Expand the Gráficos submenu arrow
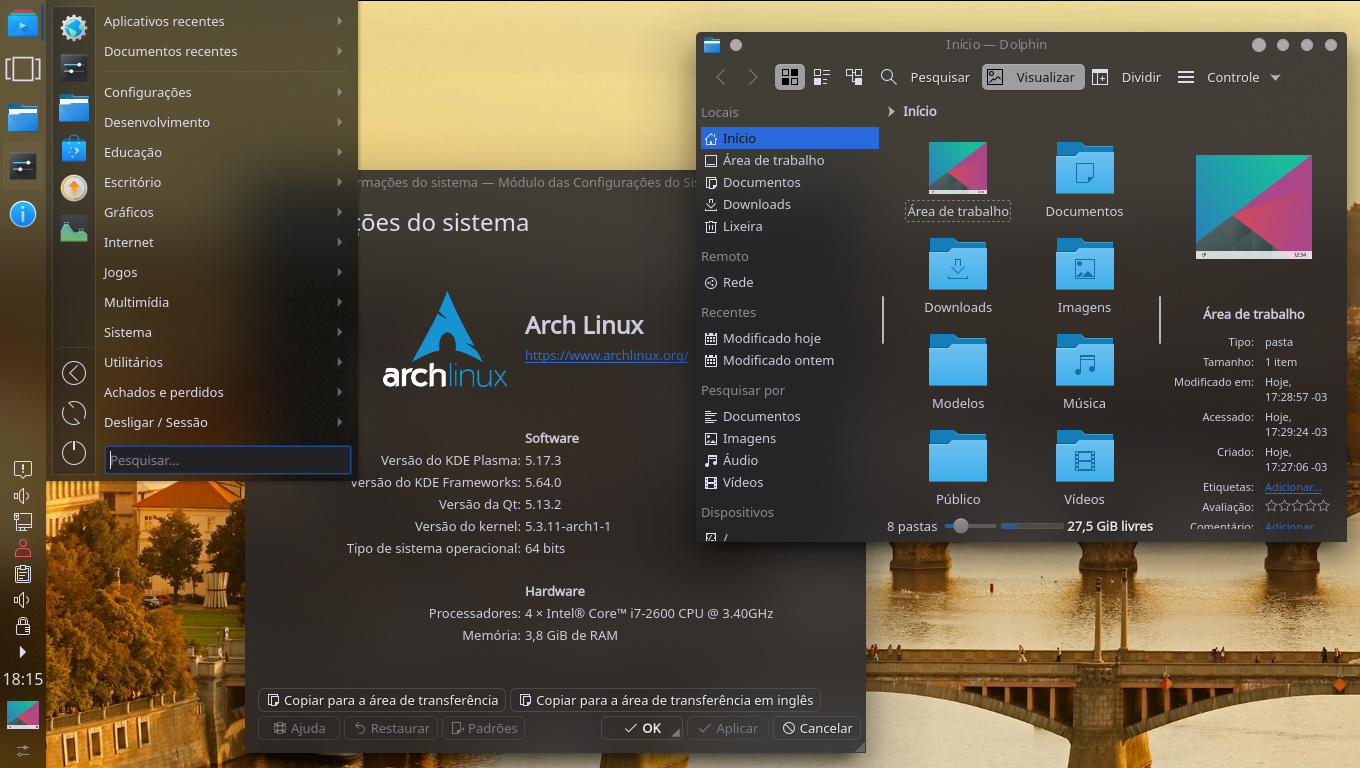Screen dimensions: 1360x768 pyautogui.click(x=340, y=212)
